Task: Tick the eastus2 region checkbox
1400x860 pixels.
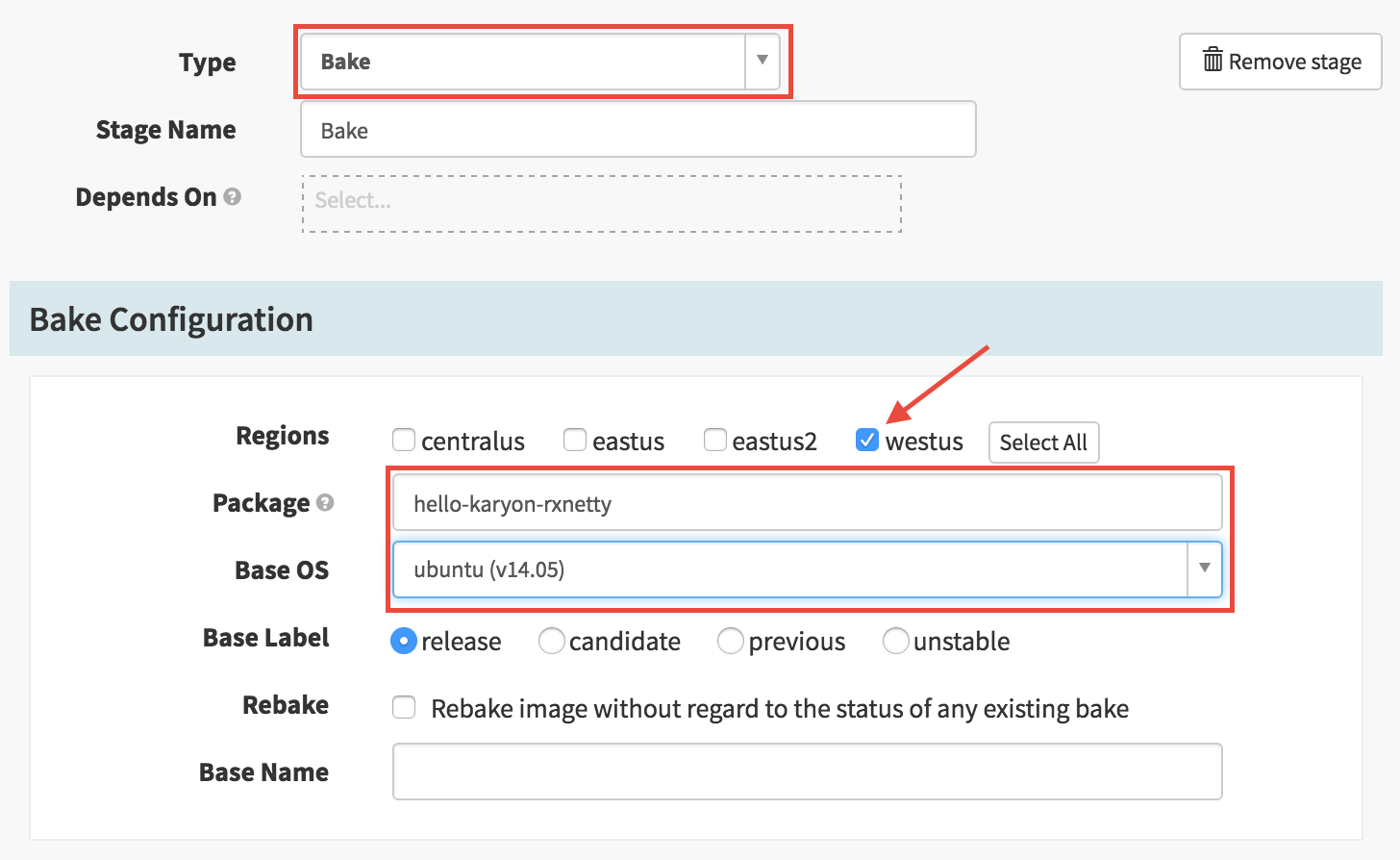Action: pyautogui.click(x=715, y=441)
